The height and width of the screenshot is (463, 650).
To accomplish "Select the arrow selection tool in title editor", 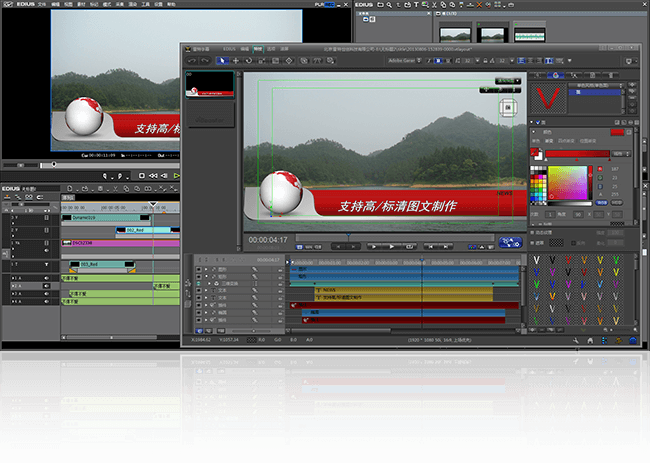I will tap(222, 60).
